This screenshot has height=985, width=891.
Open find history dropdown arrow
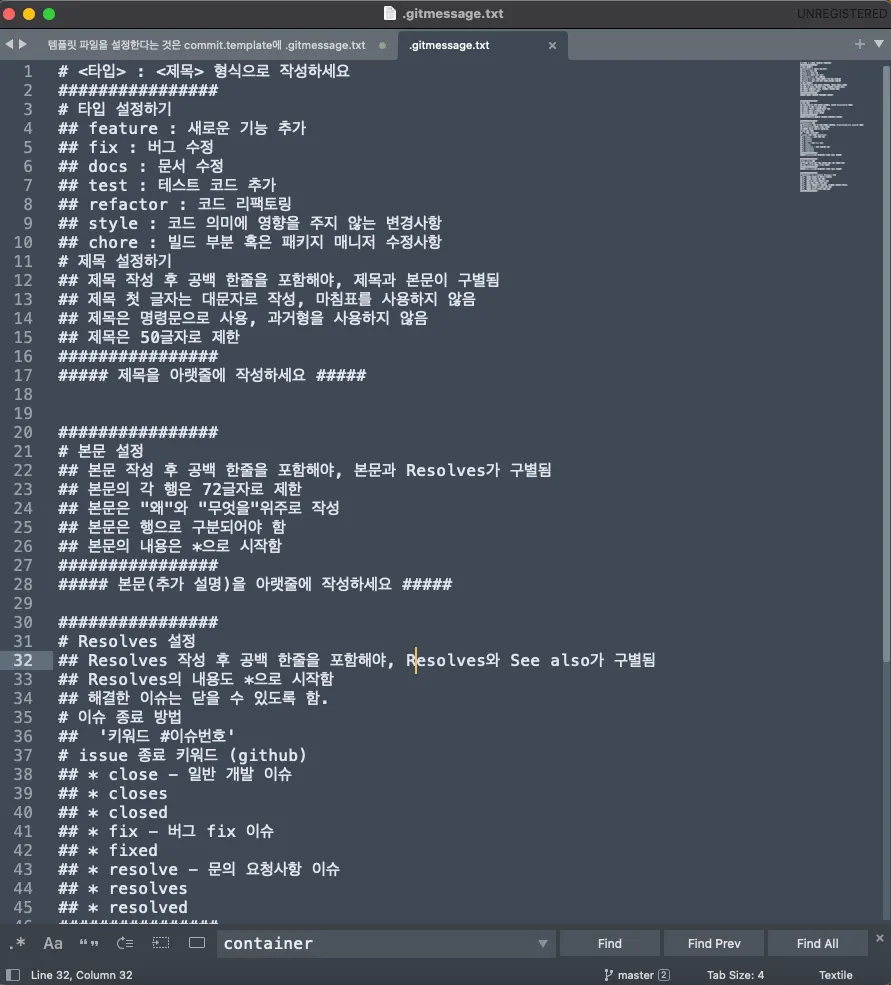point(542,944)
